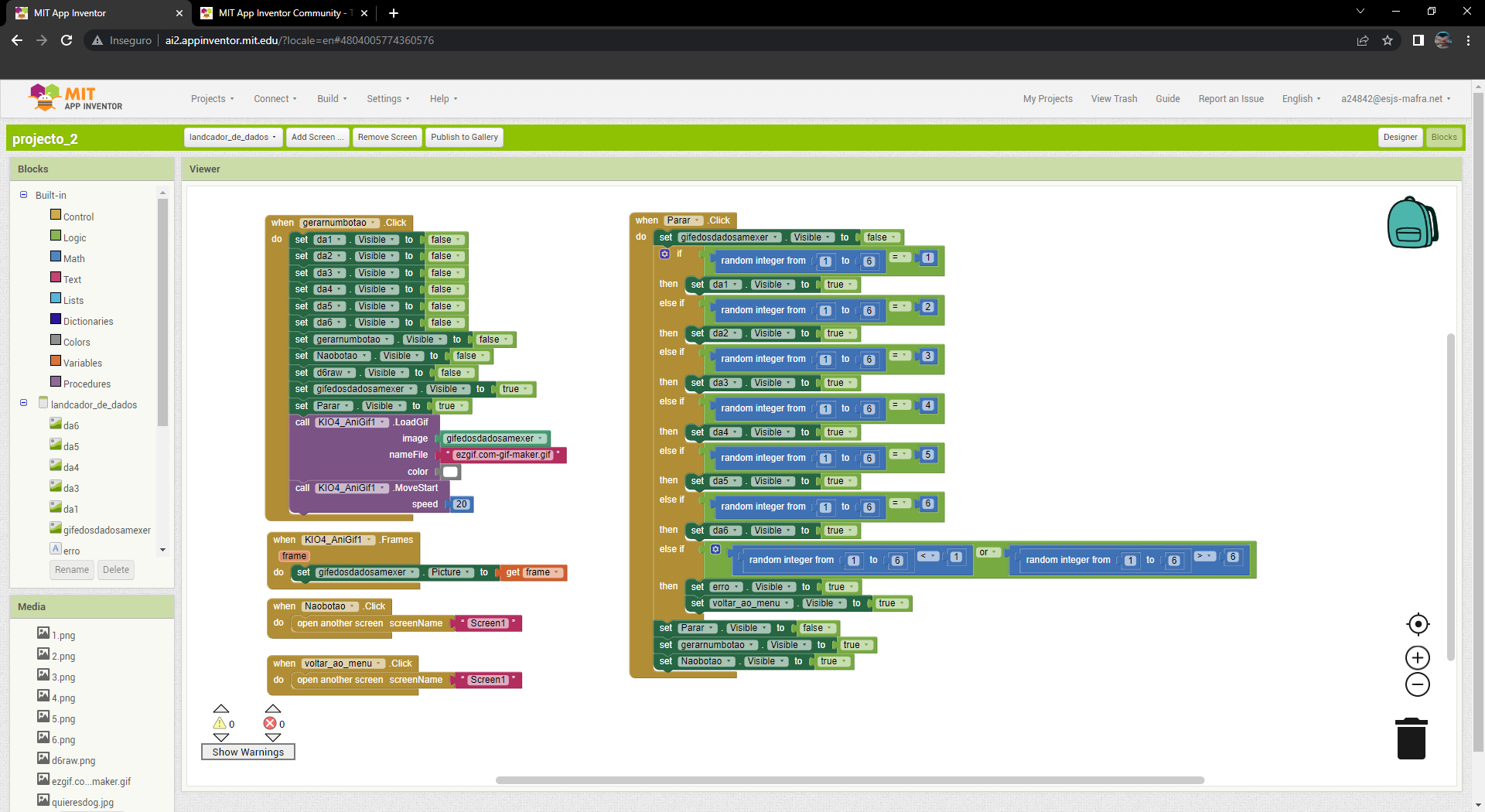Open the backpack icon in the viewer
The image size is (1485, 812).
click(x=1412, y=223)
